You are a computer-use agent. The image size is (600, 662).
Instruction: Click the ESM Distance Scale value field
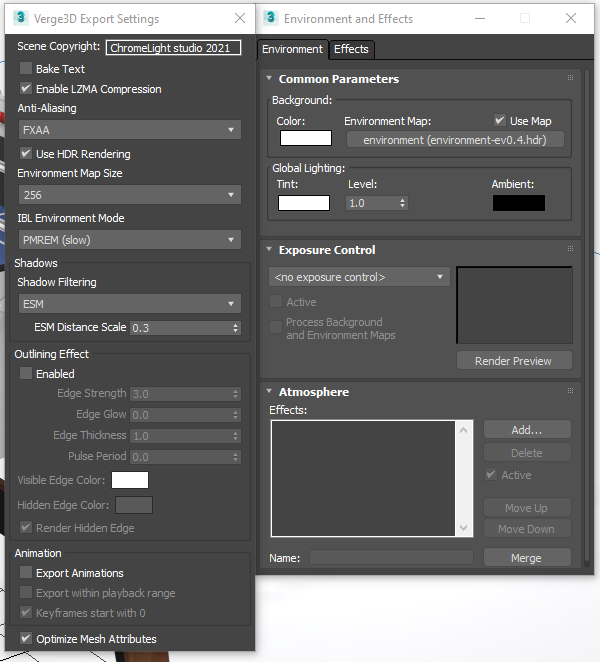(x=180, y=328)
